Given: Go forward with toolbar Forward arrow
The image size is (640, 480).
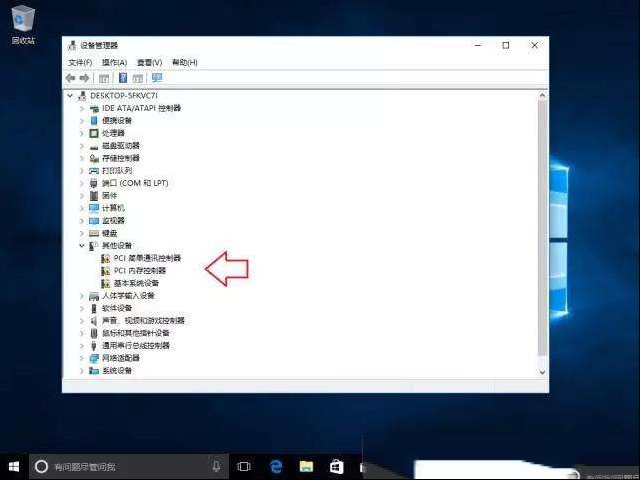Looking at the screenshot, I should (x=84, y=78).
